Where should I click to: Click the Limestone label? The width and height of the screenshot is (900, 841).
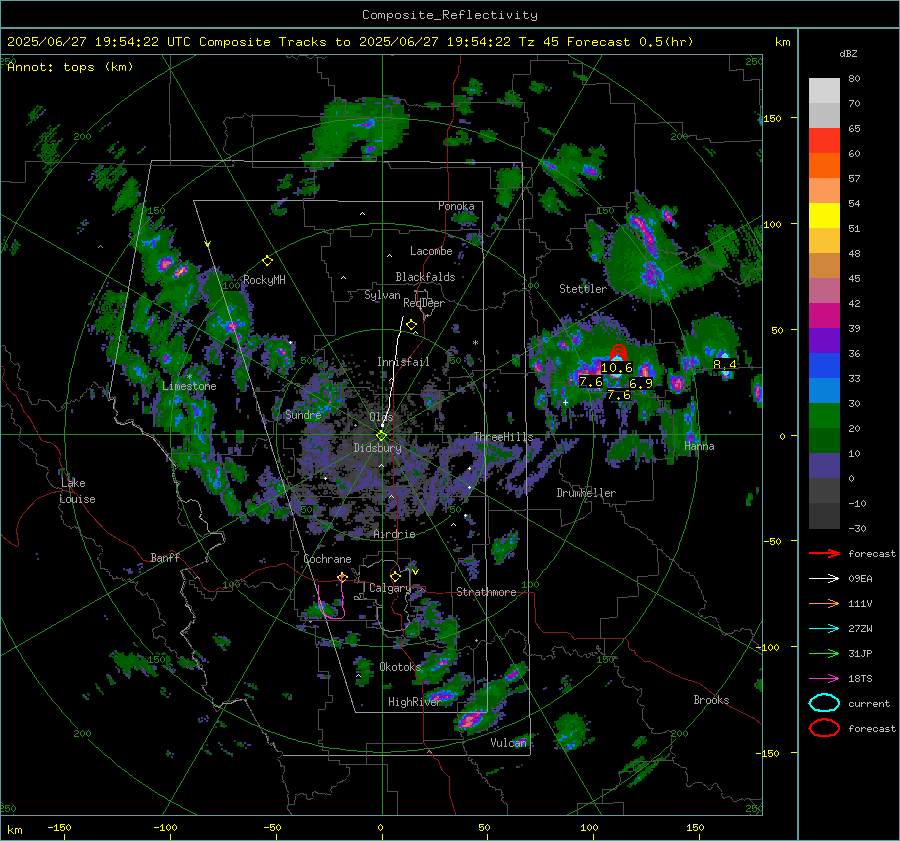click(189, 386)
